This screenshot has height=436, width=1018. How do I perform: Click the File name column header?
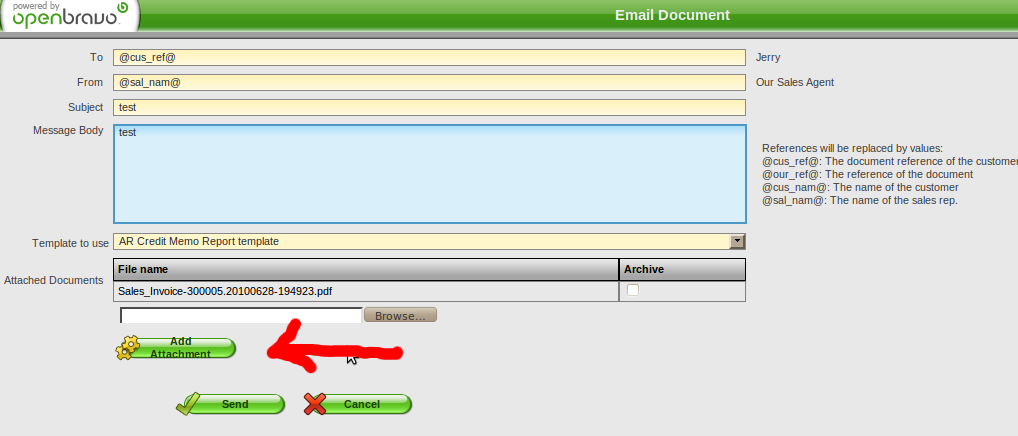click(x=366, y=269)
